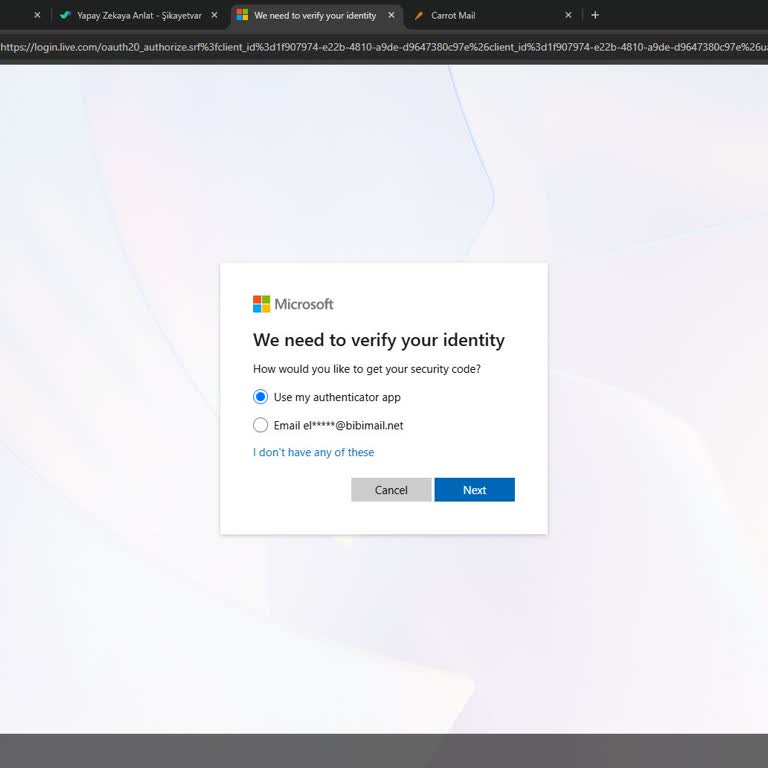Click the Microsoft logo in the dialog
This screenshot has height=768, width=768.
tap(293, 304)
